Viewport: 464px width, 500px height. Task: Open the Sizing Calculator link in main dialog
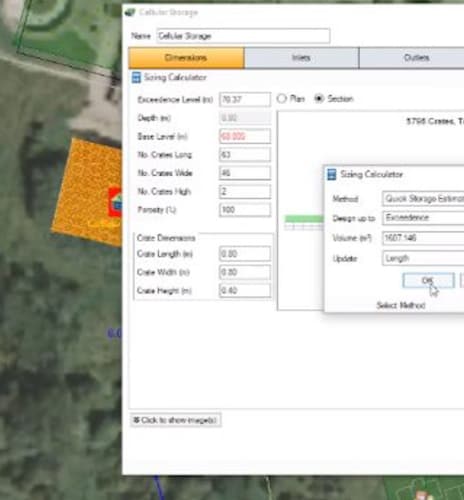(x=175, y=77)
